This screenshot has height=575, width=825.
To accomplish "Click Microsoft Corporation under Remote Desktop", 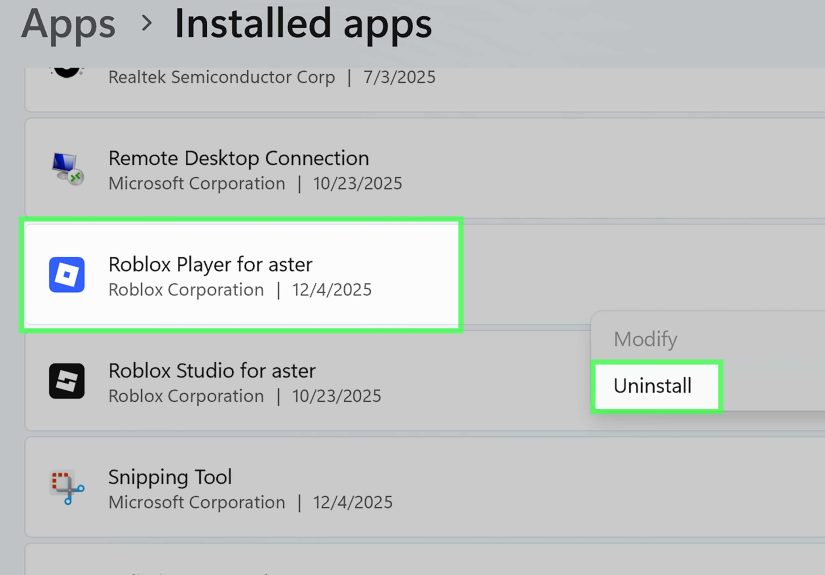I will tap(197, 183).
